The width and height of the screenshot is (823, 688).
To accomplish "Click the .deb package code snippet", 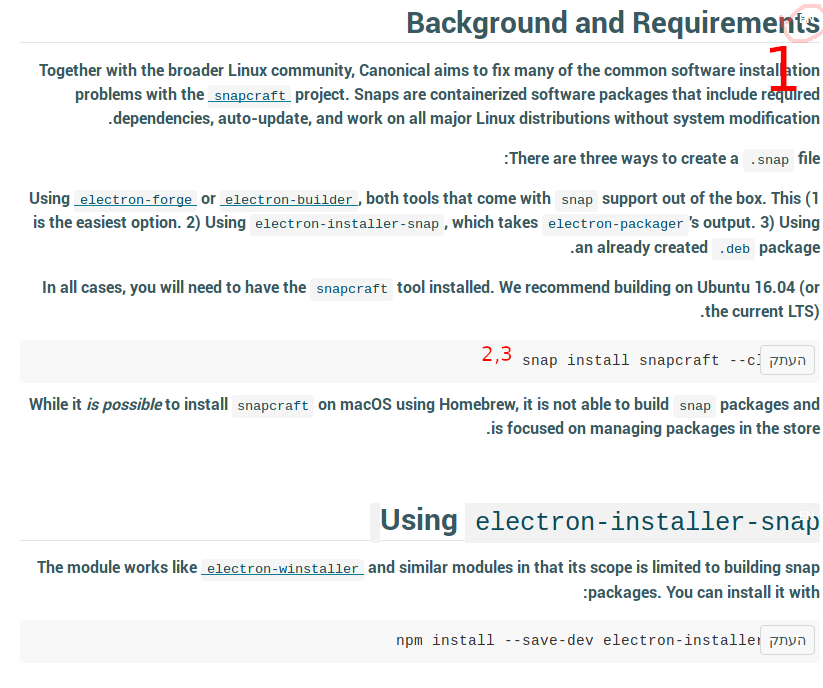I will click(x=733, y=249).
